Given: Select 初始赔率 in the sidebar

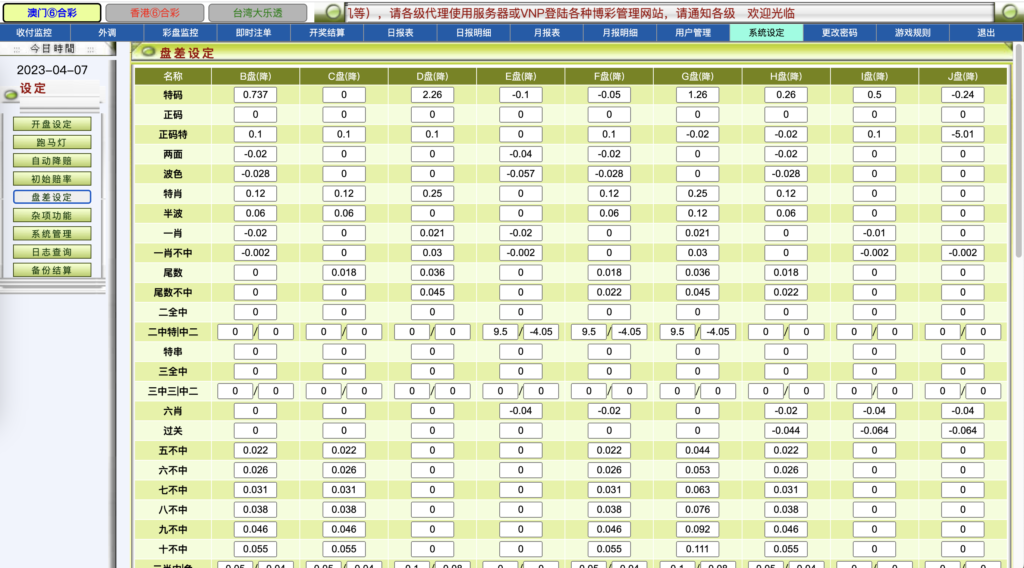Looking at the screenshot, I should (x=52, y=178).
